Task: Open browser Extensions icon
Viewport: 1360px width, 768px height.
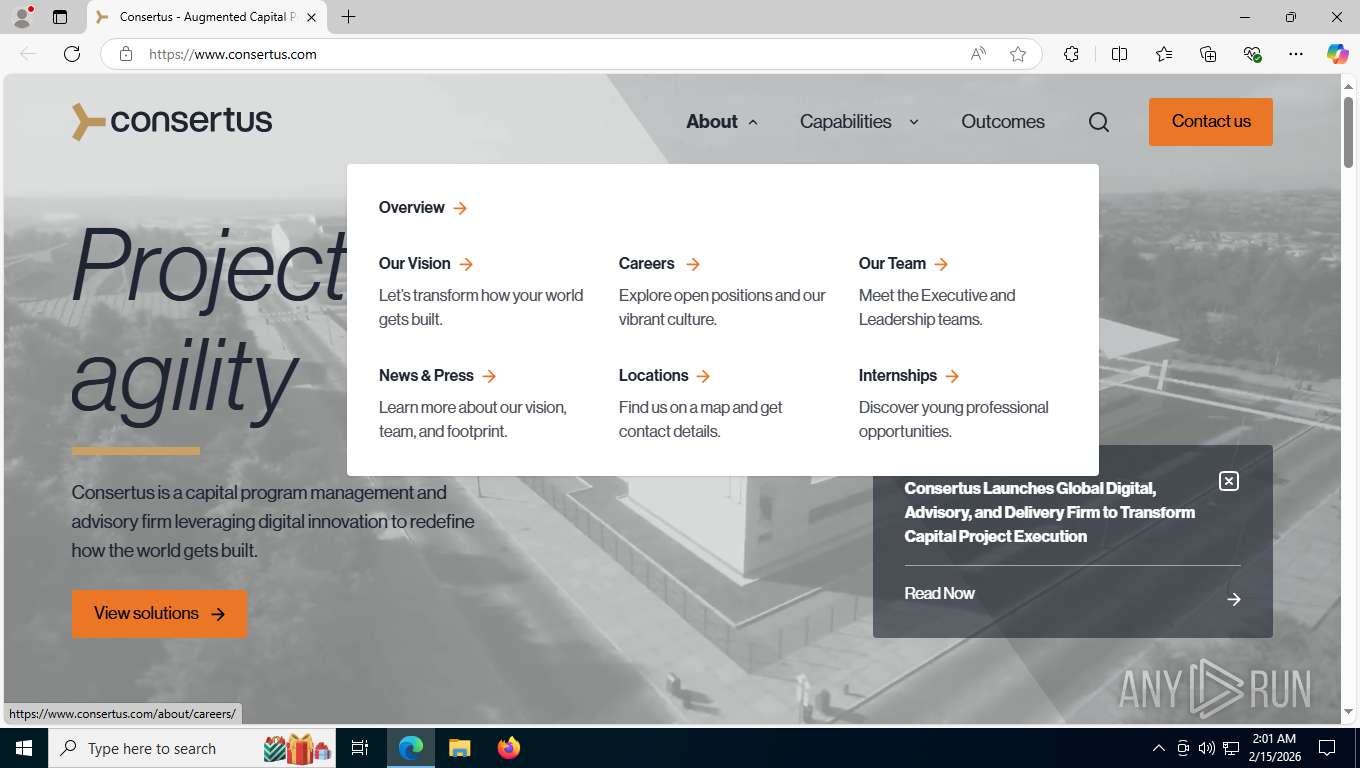Action: tap(1071, 54)
